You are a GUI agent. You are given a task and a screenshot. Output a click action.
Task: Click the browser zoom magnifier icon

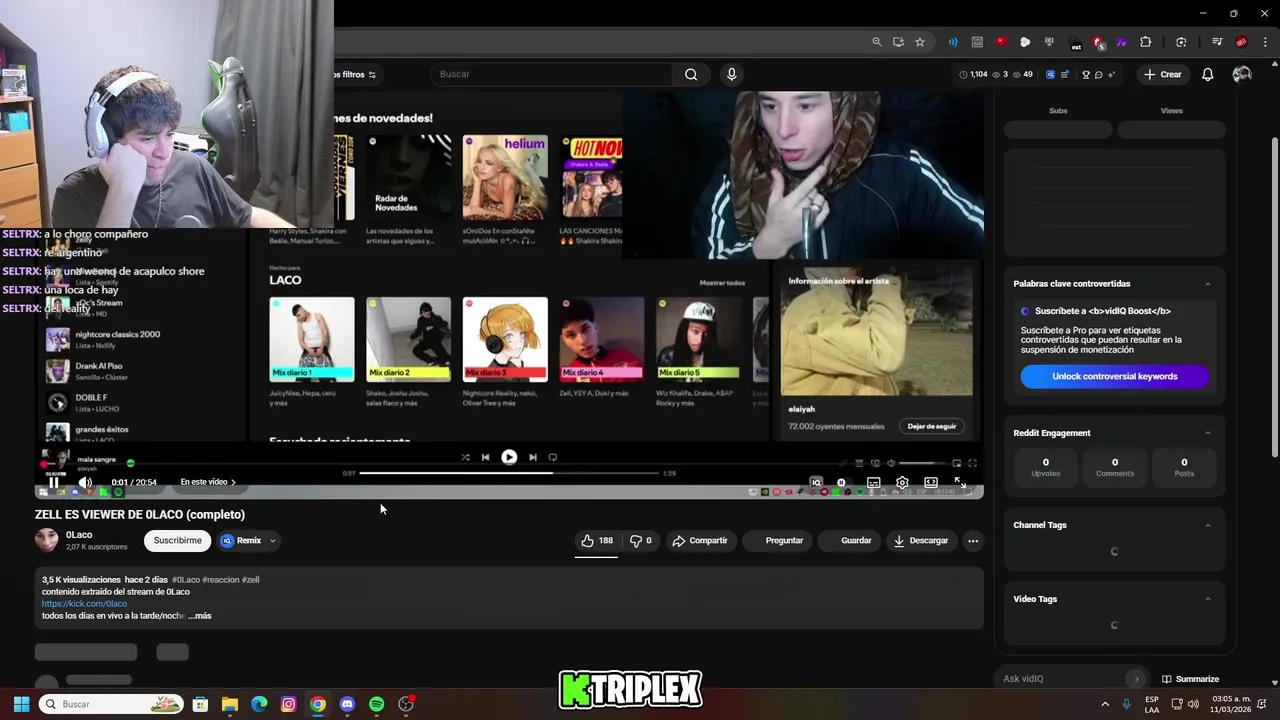[x=876, y=42]
